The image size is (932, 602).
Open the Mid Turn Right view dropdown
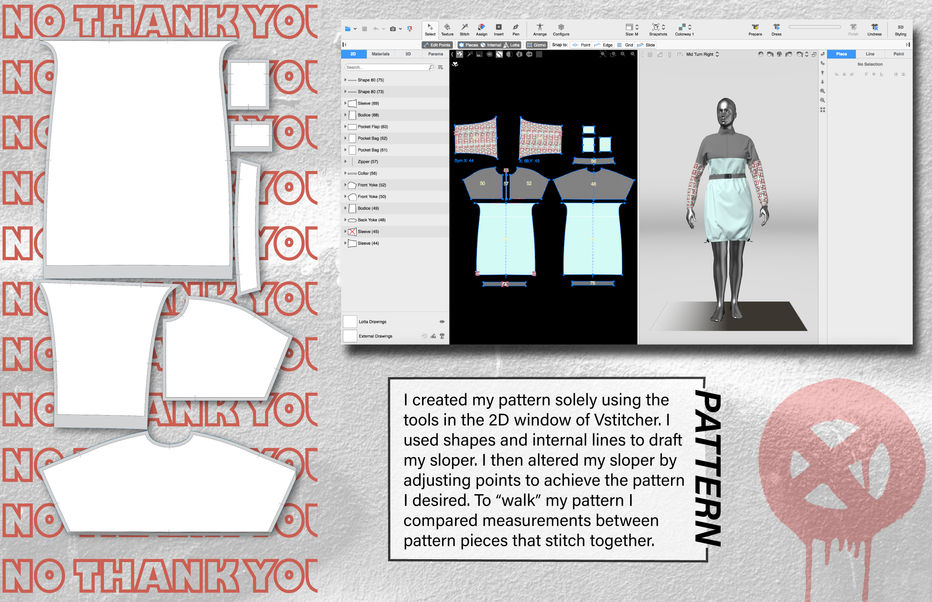(x=703, y=54)
